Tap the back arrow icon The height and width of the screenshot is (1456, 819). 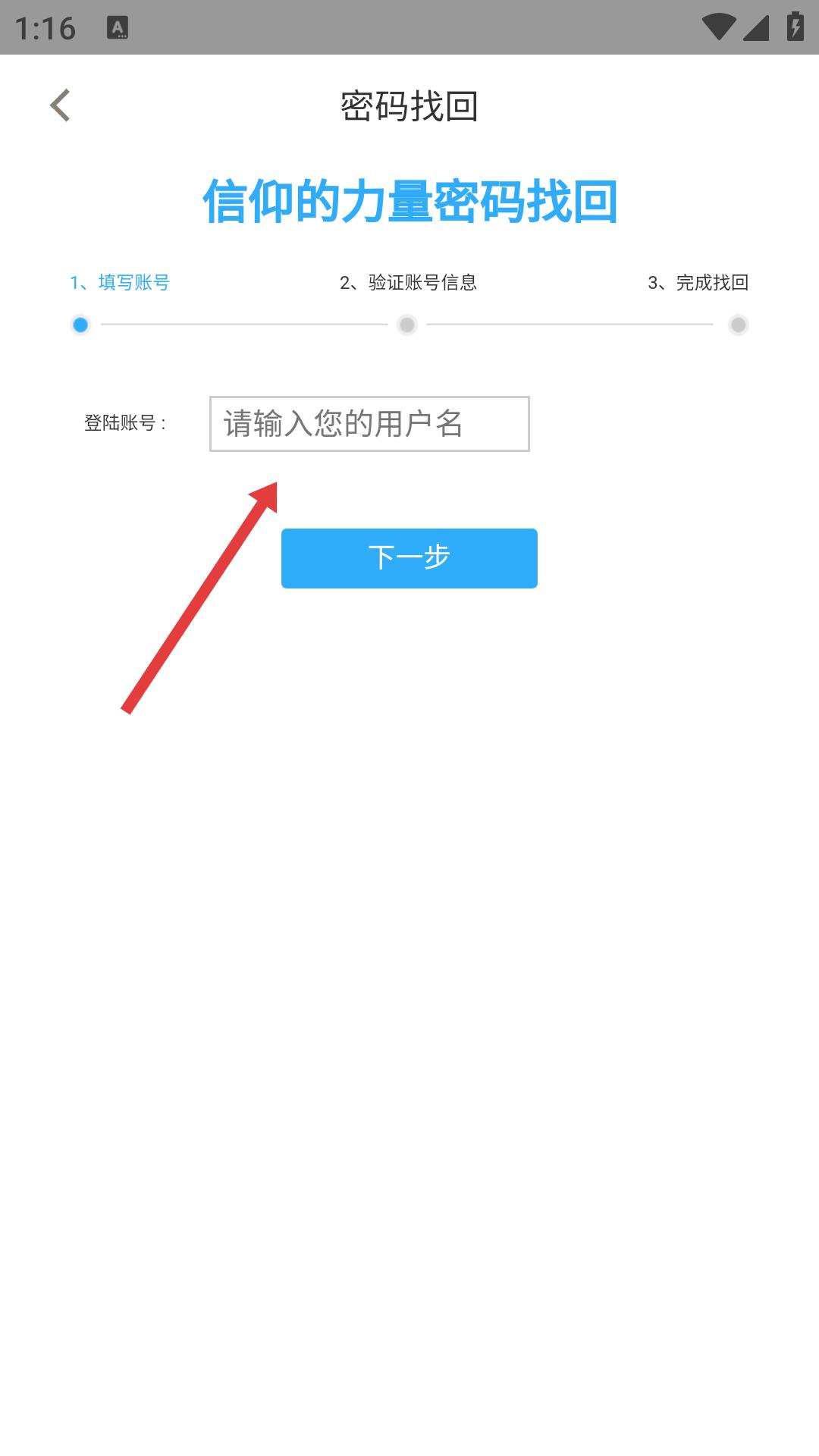(x=60, y=105)
